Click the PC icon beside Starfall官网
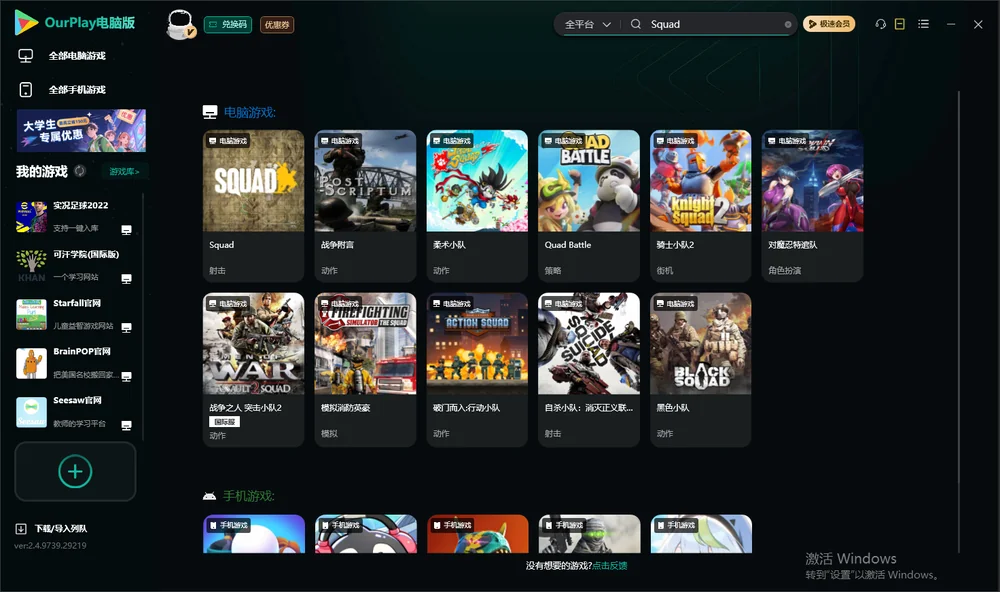The height and width of the screenshot is (592, 1000). (126, 327)
